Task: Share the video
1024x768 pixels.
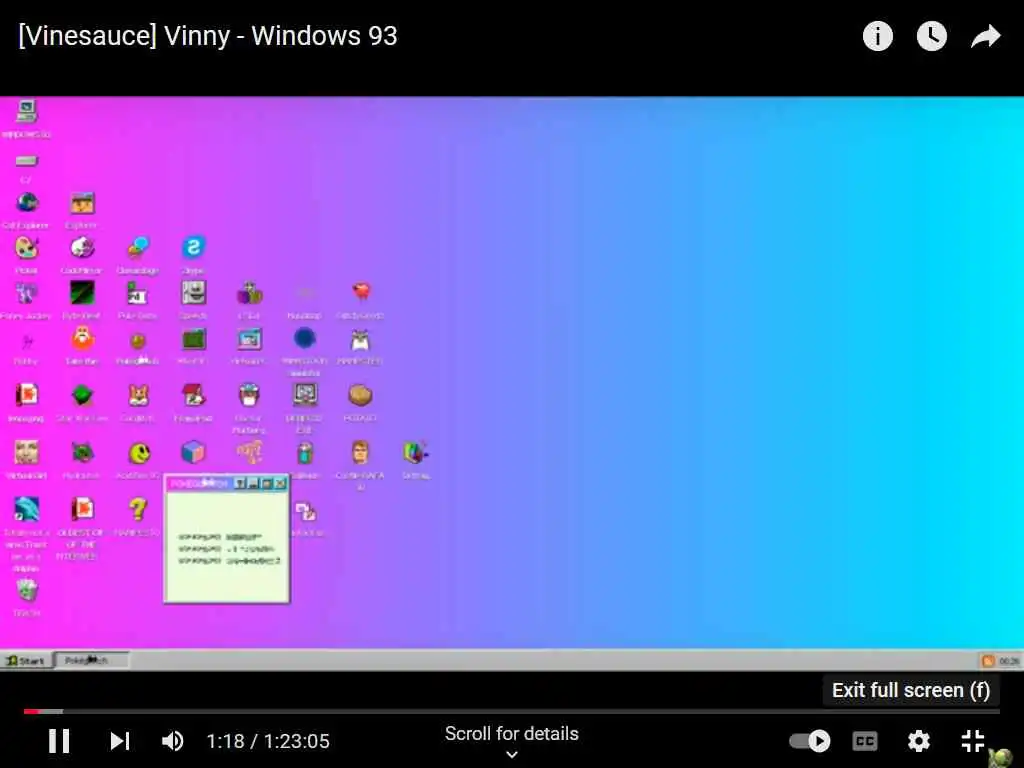Action: 985,36
